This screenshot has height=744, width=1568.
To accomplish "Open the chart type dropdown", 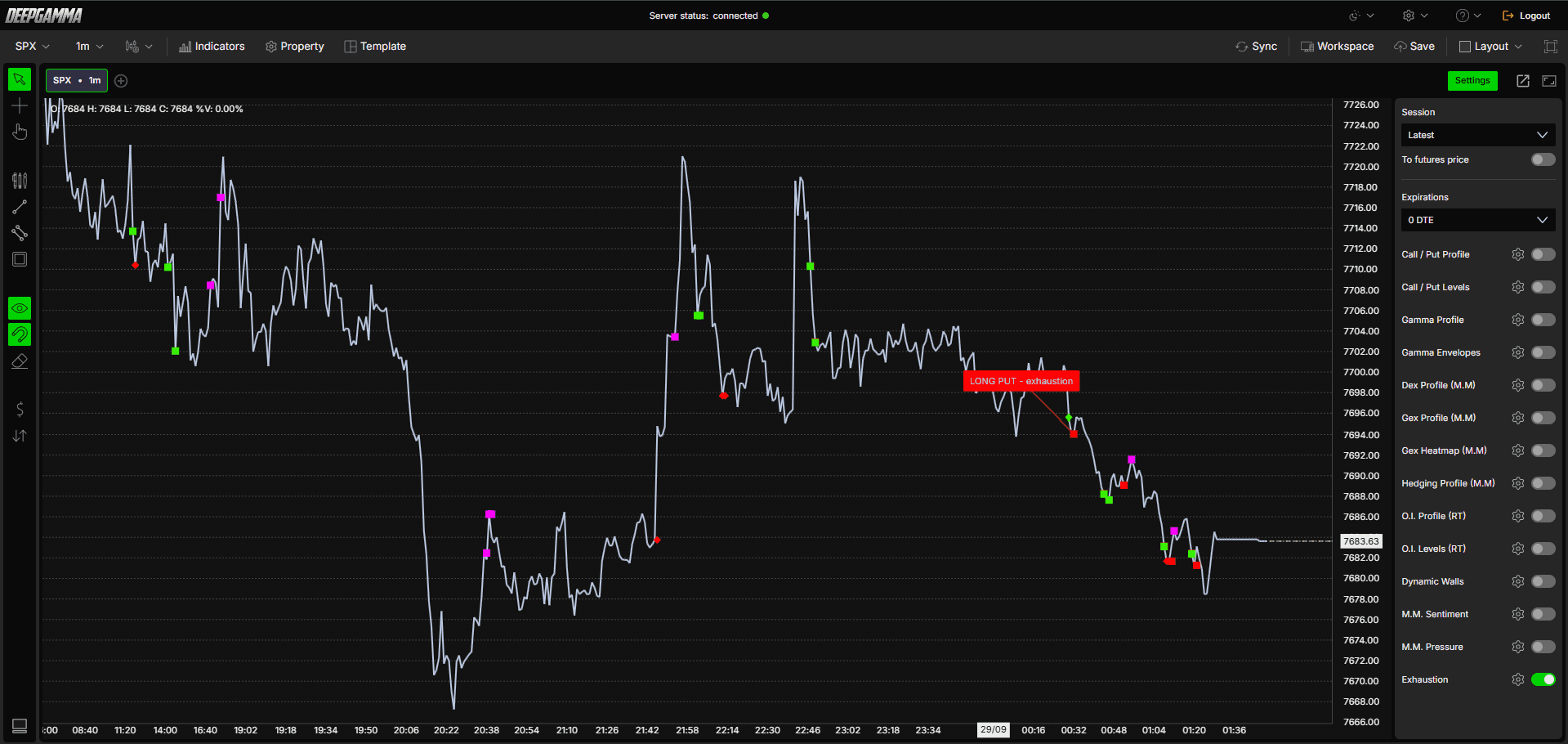I will click(x=139, y=47).
